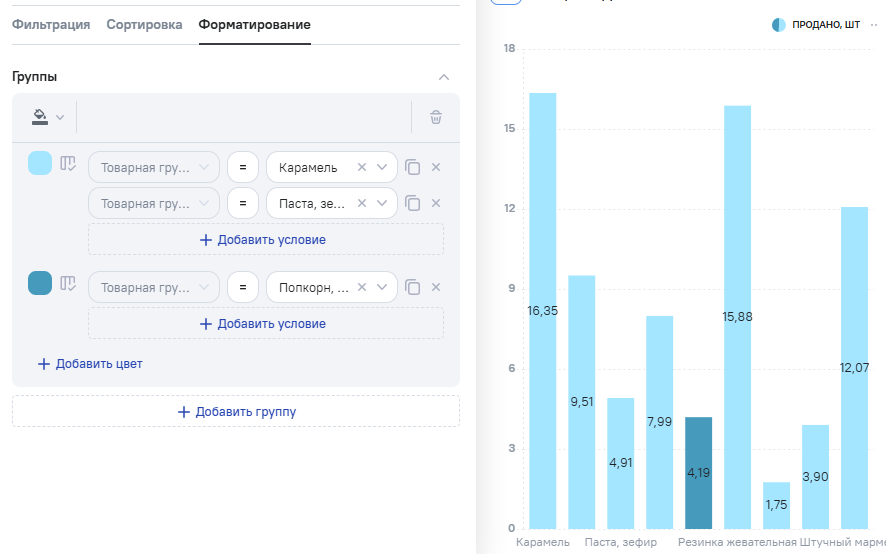Open the Сортировка tab

tap(144, 24)
